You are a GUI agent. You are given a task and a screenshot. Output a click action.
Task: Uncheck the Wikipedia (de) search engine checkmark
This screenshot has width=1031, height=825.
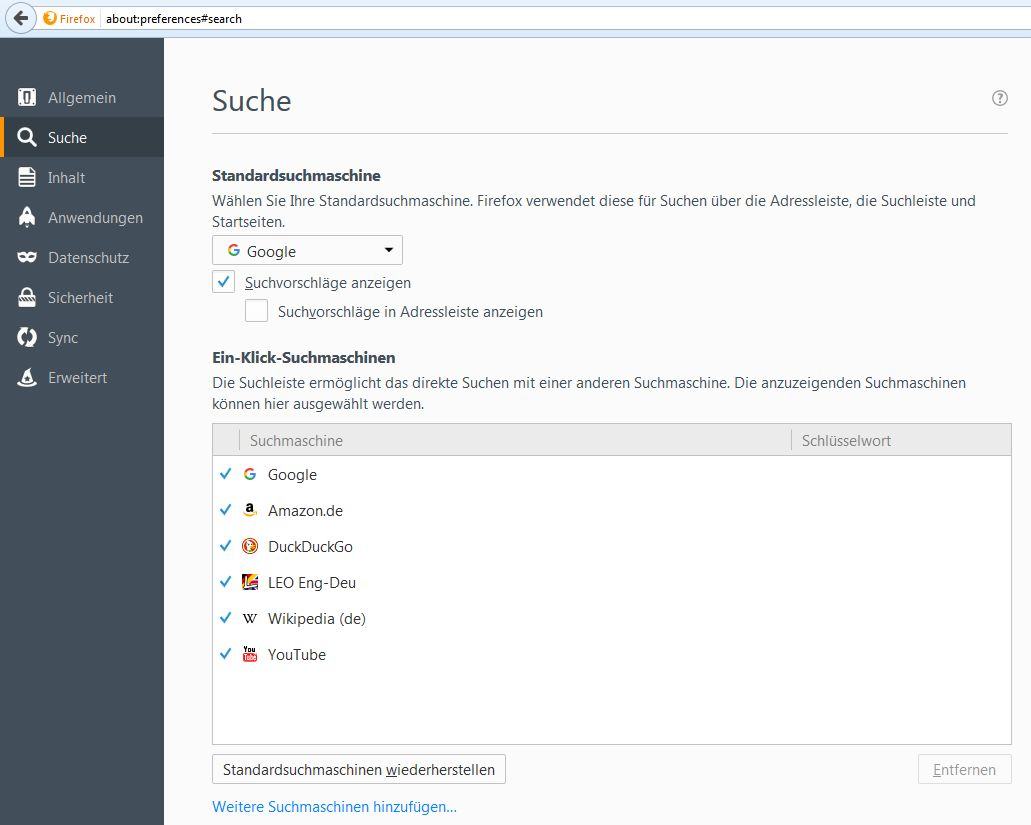pos(226,617)
